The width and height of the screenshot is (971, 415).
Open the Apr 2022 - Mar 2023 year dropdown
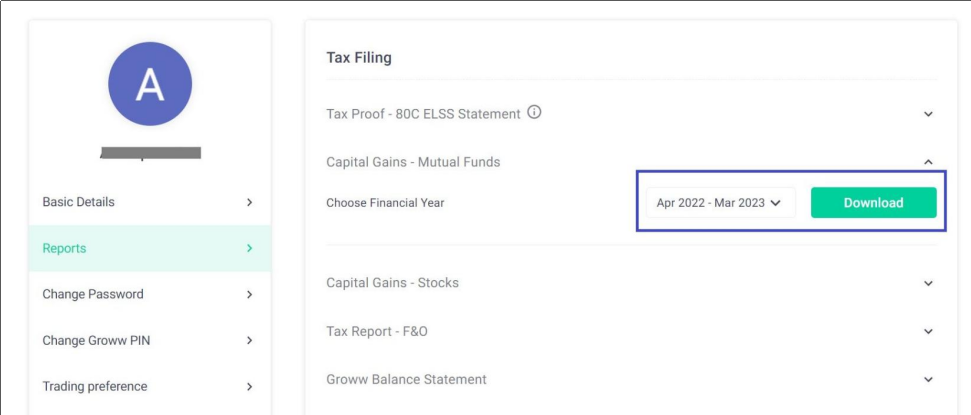click(x=720, y=203)
